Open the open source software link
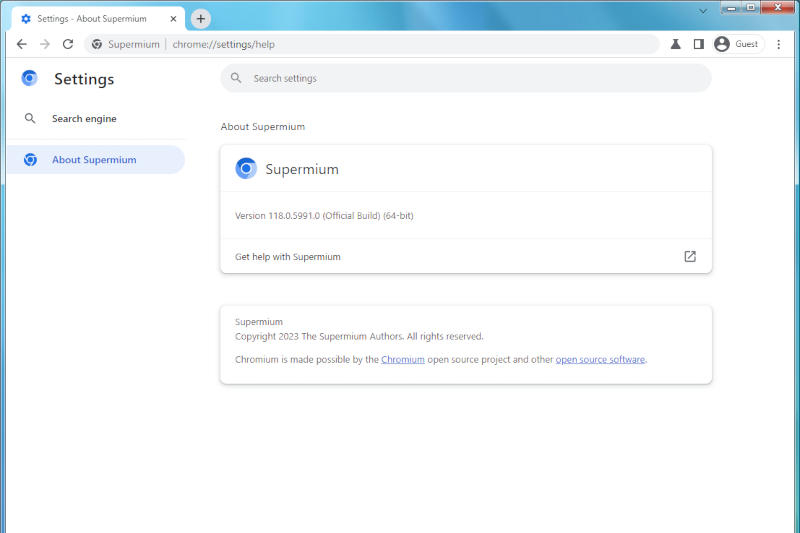The image size is (800, 533). click(x=600, y=360)
